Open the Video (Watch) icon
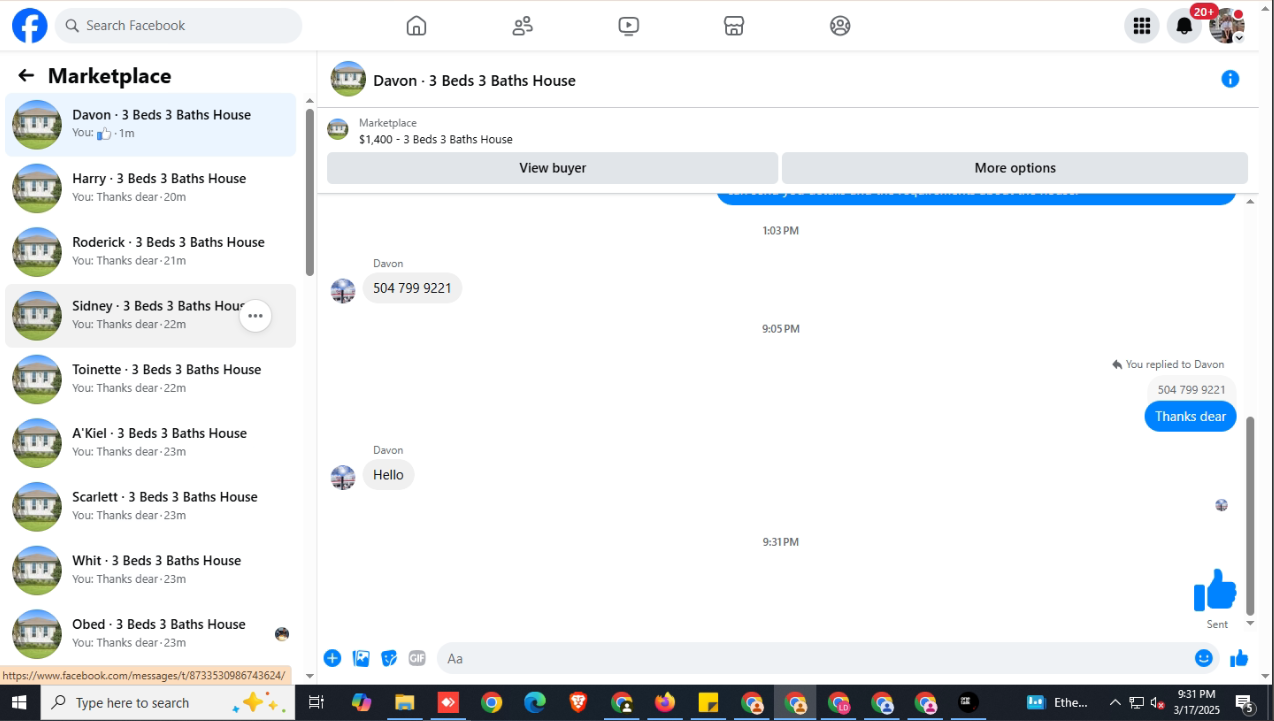 tap(628, 26)
